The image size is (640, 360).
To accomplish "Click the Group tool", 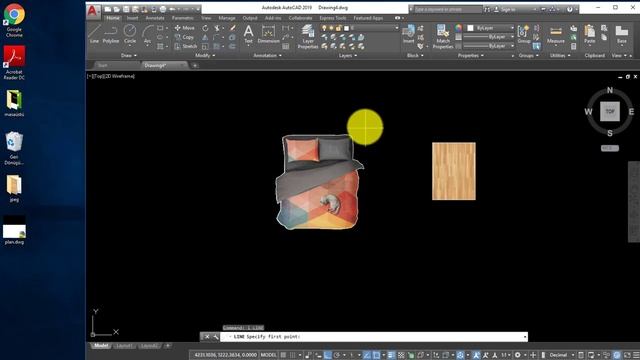I will click(x=524, y=34).
